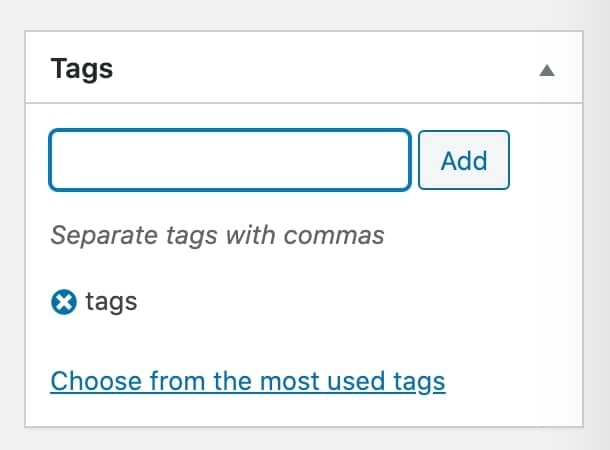Delete the existing tag using blue circle X
The height and width of the screenshot is (450, 610).
pos(64,302)
